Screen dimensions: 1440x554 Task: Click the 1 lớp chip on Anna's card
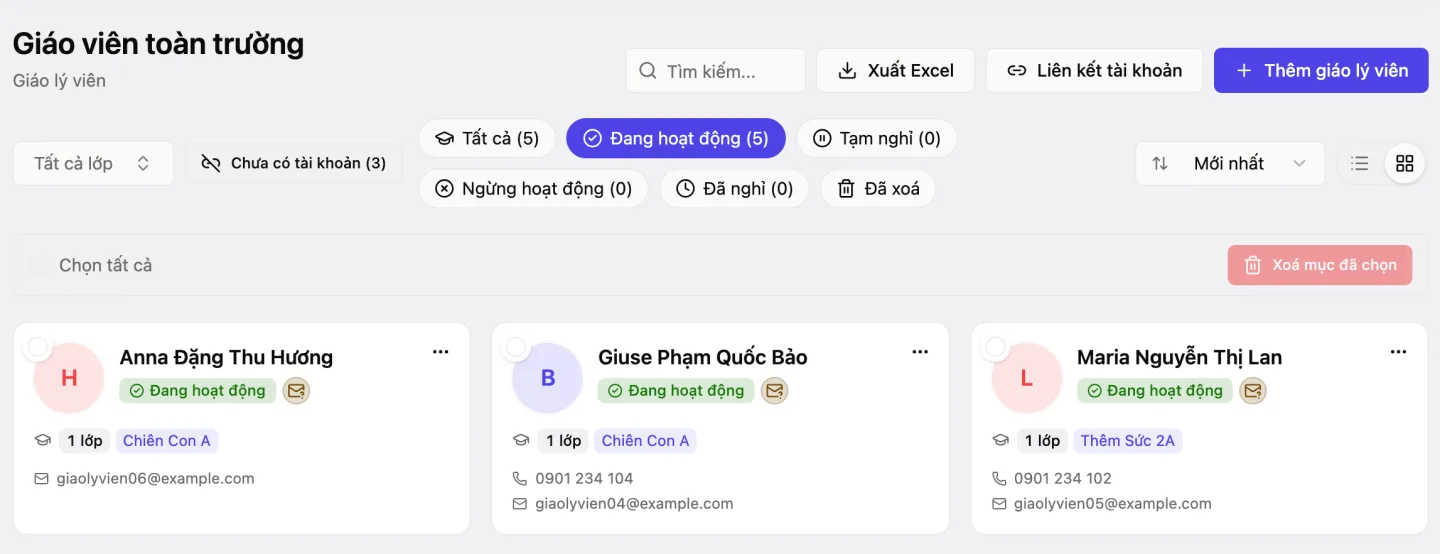pyautogui.click(x=85, y=441)
